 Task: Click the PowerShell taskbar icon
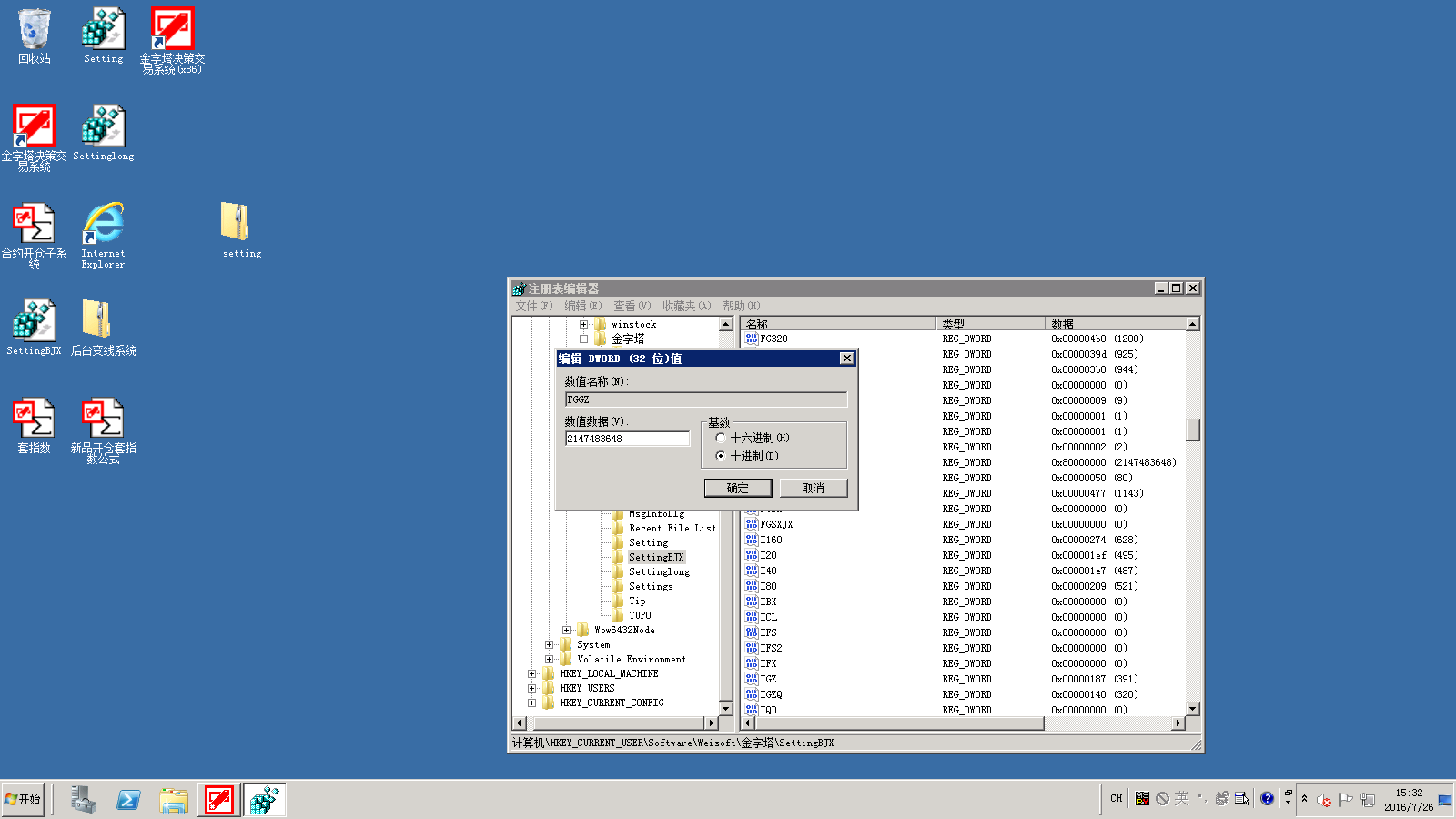click(128, 800)
